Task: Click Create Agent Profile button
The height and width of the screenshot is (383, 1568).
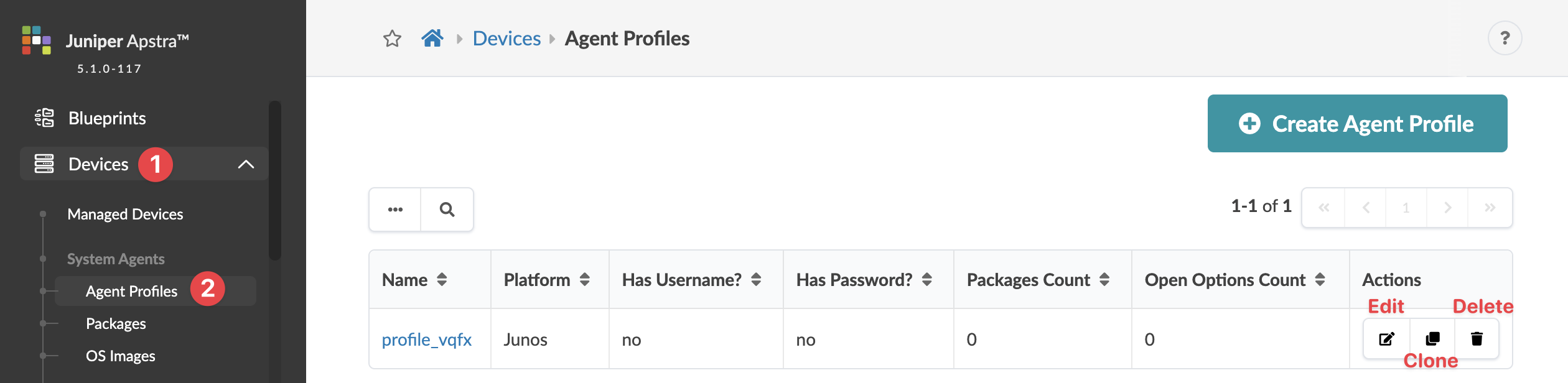Action: [x=1357, y=124]
